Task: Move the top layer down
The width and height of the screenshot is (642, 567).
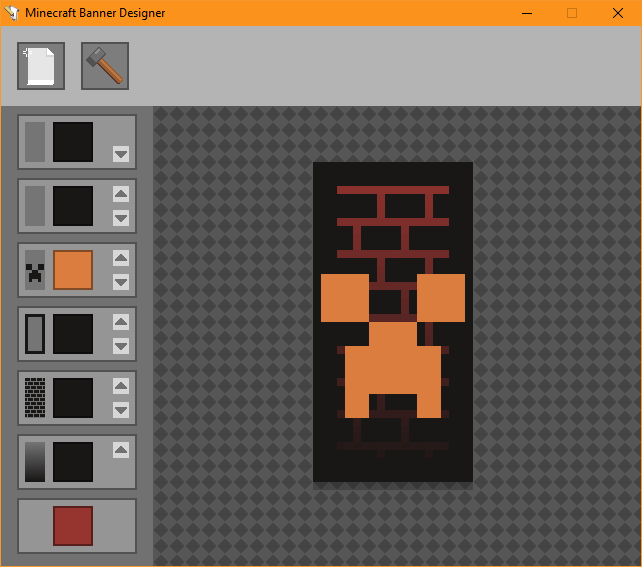Action: (x=121, y=154)
